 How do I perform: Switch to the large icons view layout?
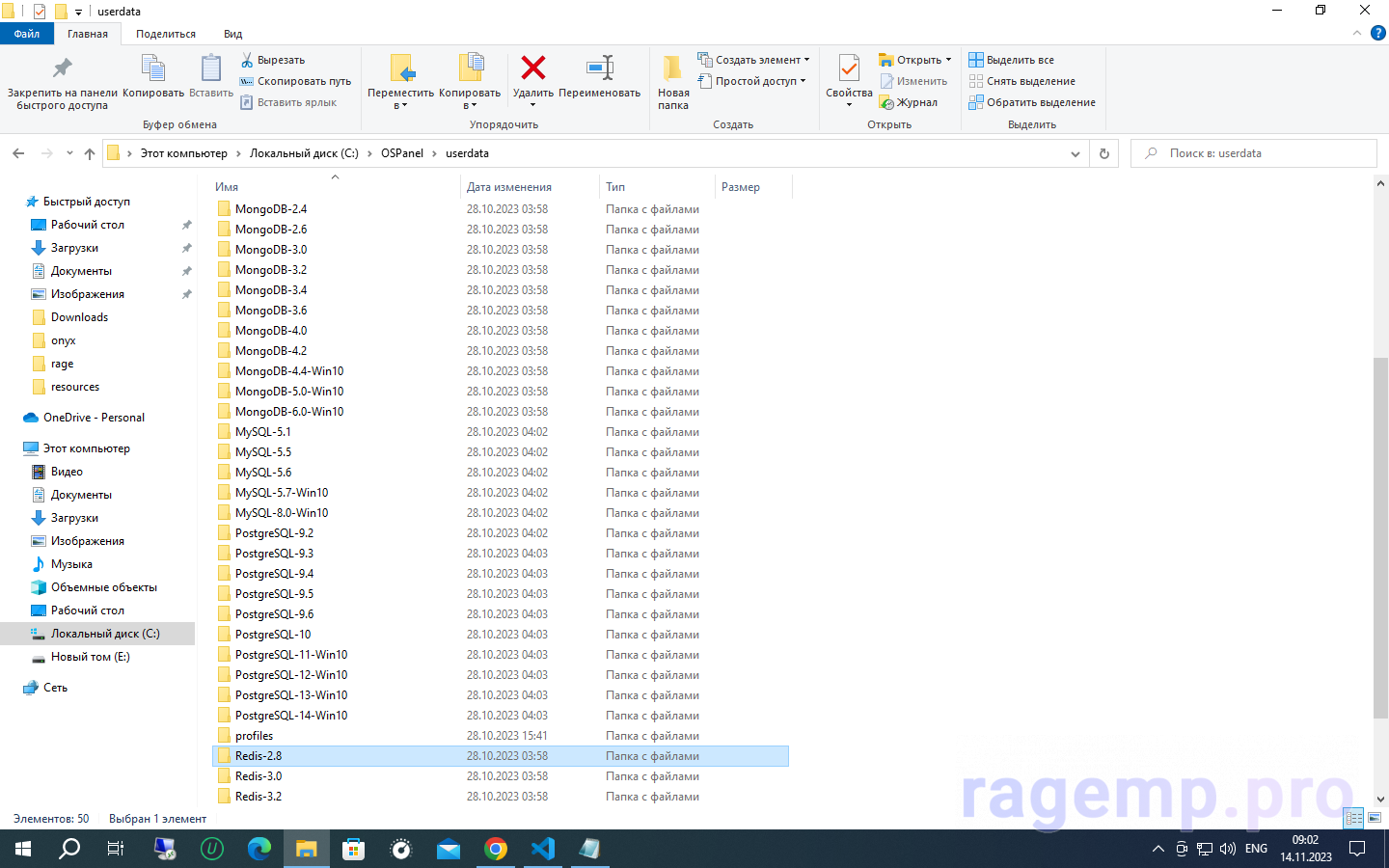coord(1375,818)
